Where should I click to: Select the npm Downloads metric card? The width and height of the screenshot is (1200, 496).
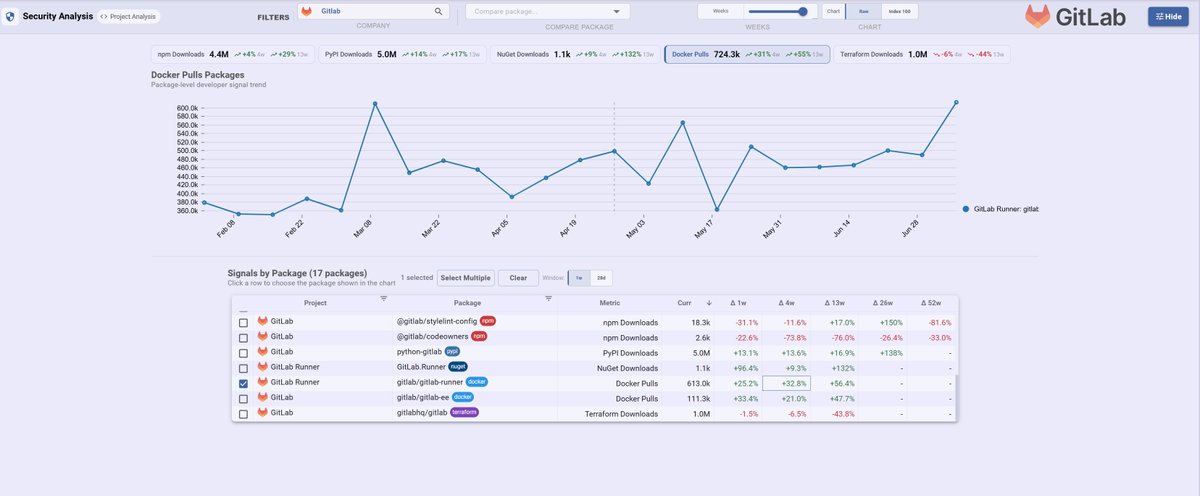tap(231, 55)
